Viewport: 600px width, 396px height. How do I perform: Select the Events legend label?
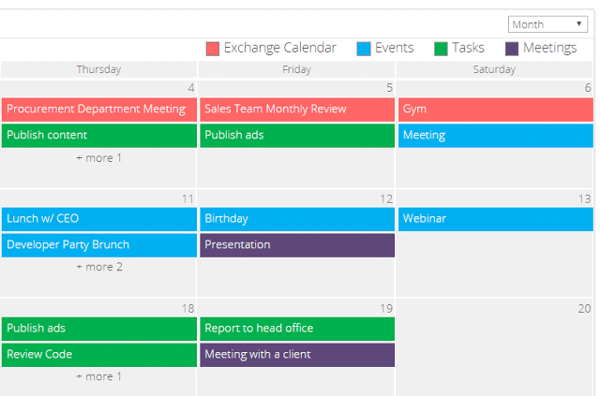[x=394, y=48]
